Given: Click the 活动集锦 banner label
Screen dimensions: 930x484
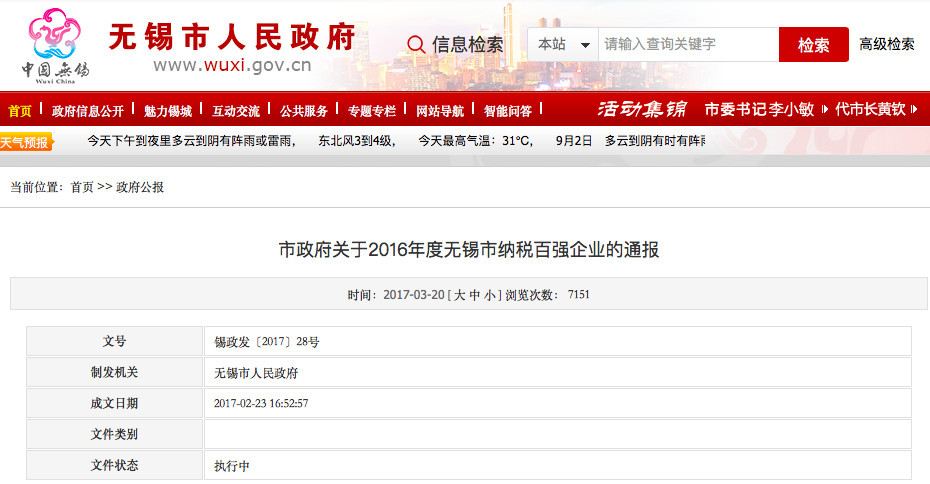Looking at the screenshot, I should pos(642,109).
